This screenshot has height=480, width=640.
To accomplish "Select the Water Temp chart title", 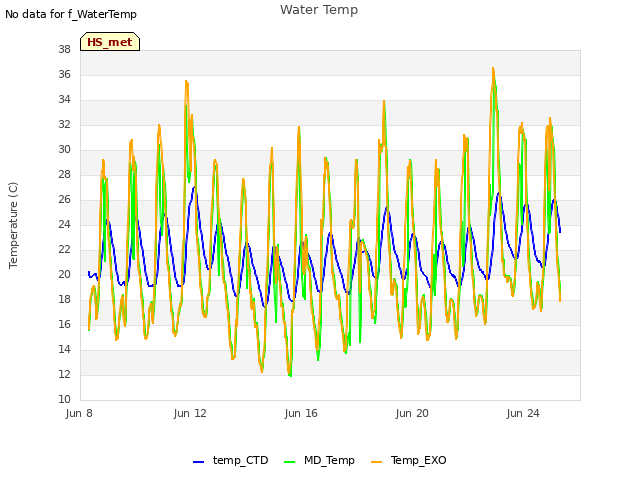I will pos(319,9).
